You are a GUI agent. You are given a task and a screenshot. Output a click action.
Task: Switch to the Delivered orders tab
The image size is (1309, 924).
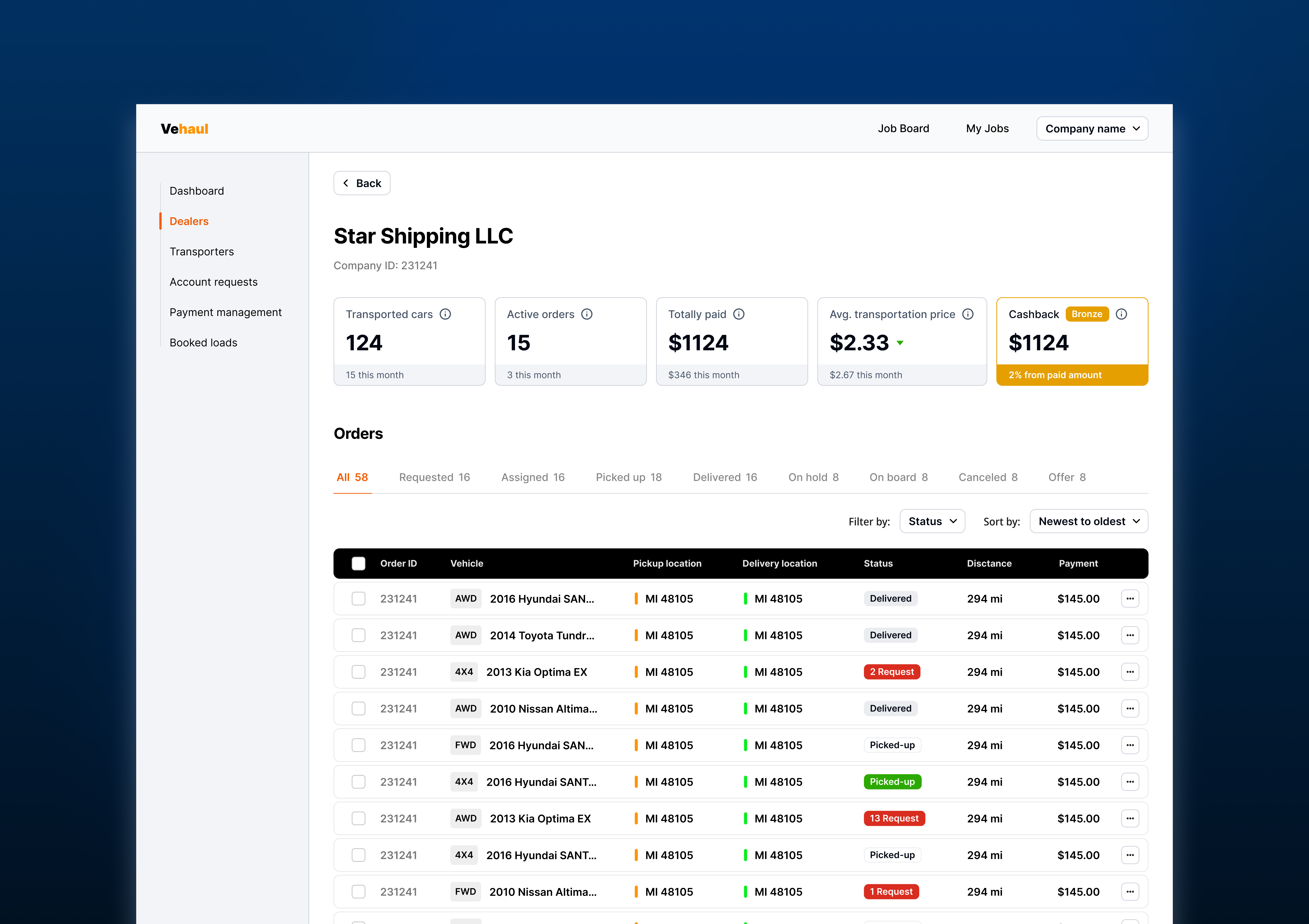[x=725, y=477]
